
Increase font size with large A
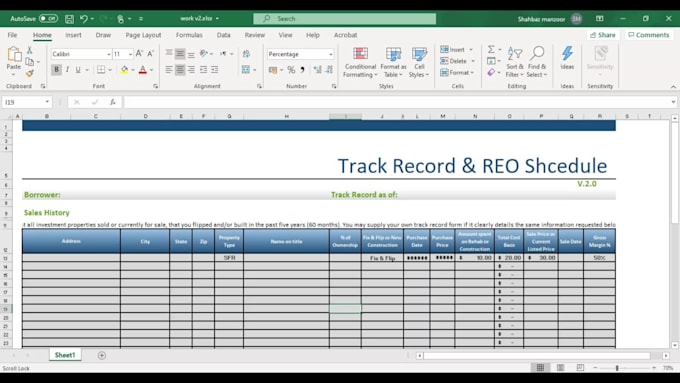pyautogui.click(x=139, y=53)
